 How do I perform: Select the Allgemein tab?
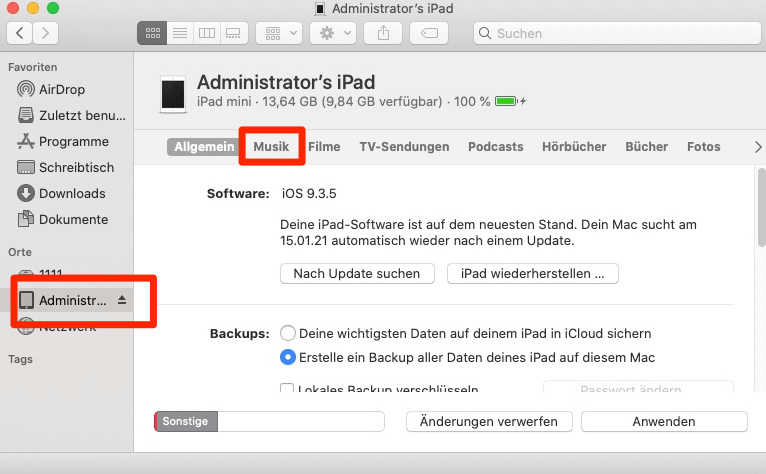tap(203, 147)
